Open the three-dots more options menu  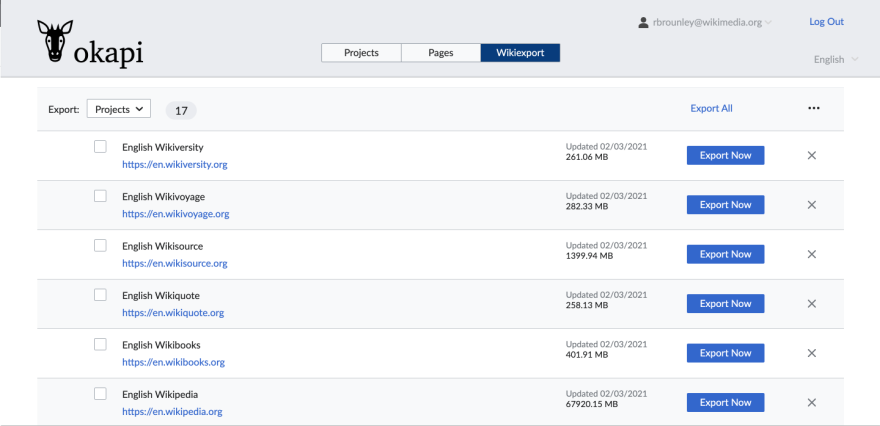pos(814,109)
